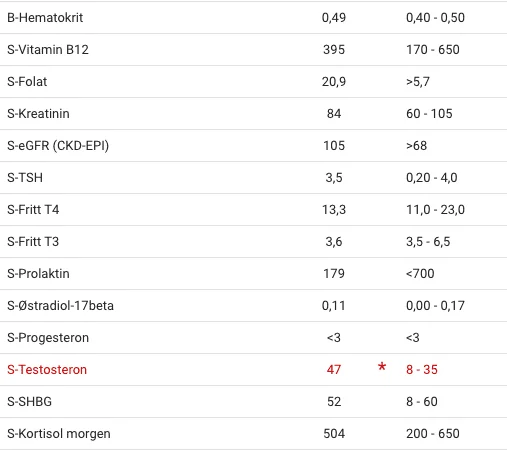The height and width of the screenshot is (463, 507).
Task: Select the S-Progesteron test name
Action: [x=48, y=338]
